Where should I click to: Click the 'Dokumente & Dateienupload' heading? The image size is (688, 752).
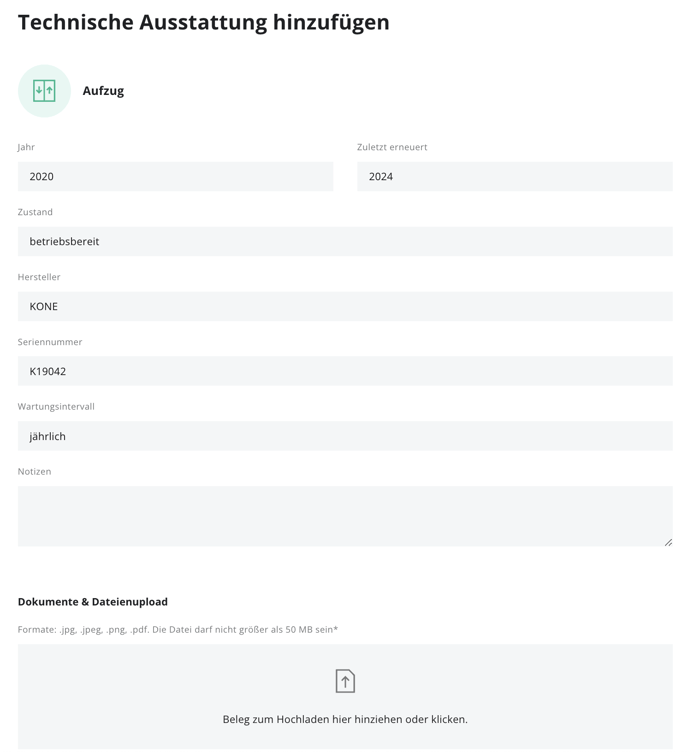click(93, 601)
